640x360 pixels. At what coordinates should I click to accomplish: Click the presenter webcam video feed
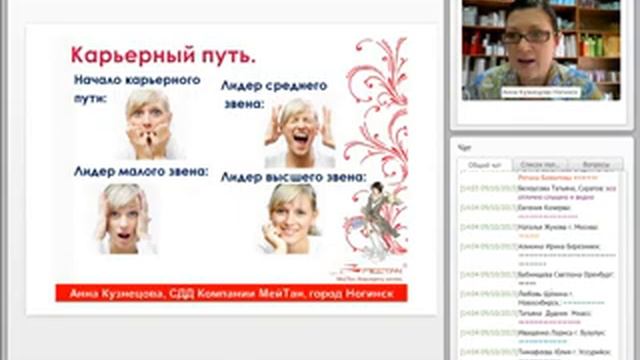(541, 50)
